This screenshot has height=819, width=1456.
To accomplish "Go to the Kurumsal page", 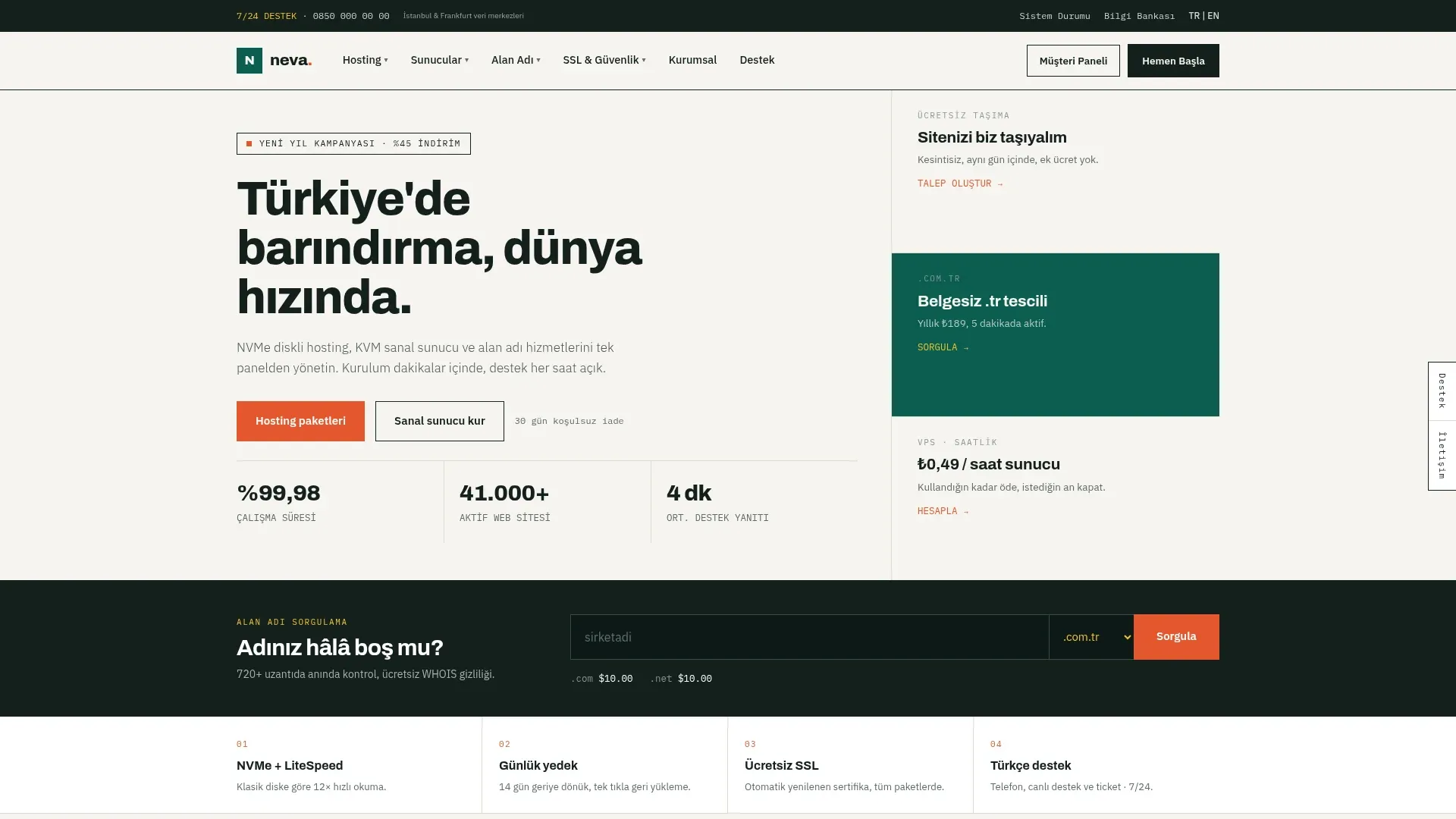I will click(692, 60).
